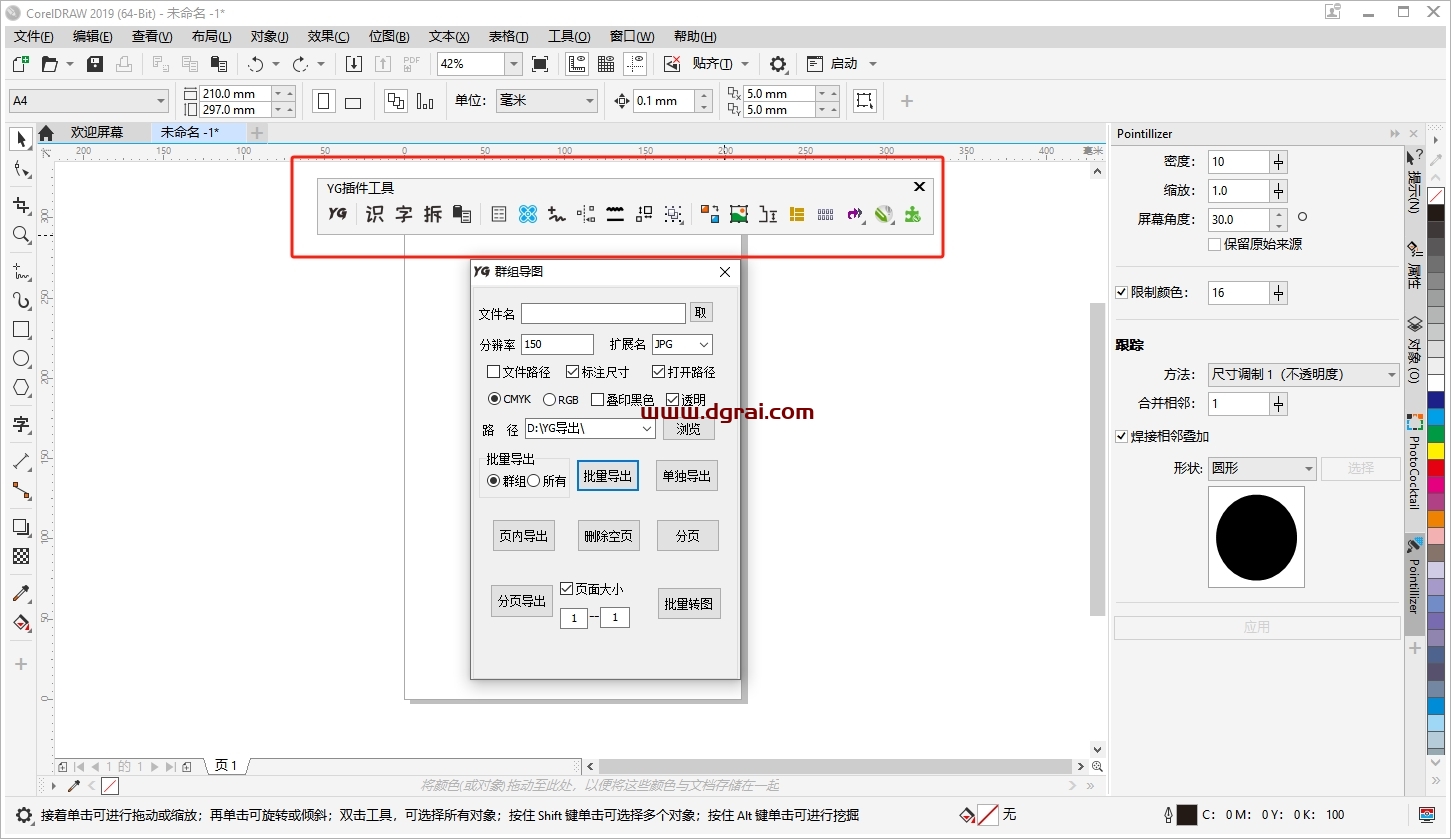Select the Rectangle tool in toolbox

click(x=20, y=330)
